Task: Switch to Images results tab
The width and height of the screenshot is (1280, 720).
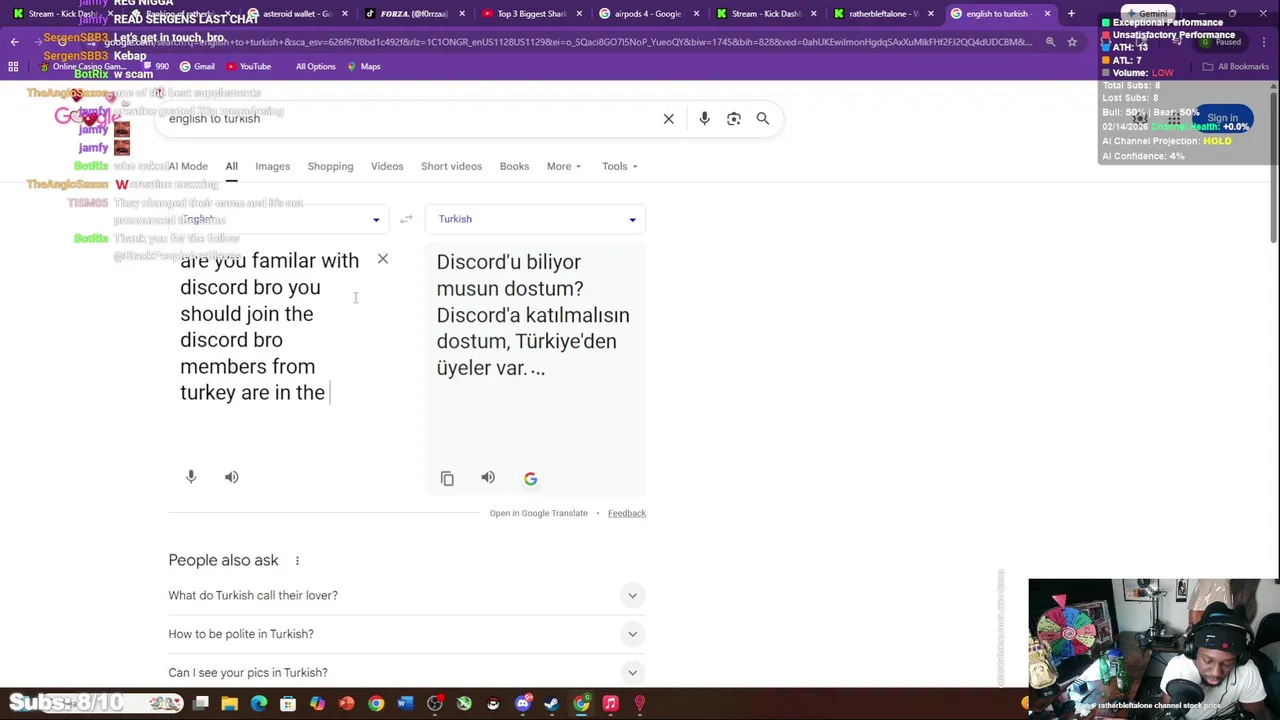Action: [272, 166]
